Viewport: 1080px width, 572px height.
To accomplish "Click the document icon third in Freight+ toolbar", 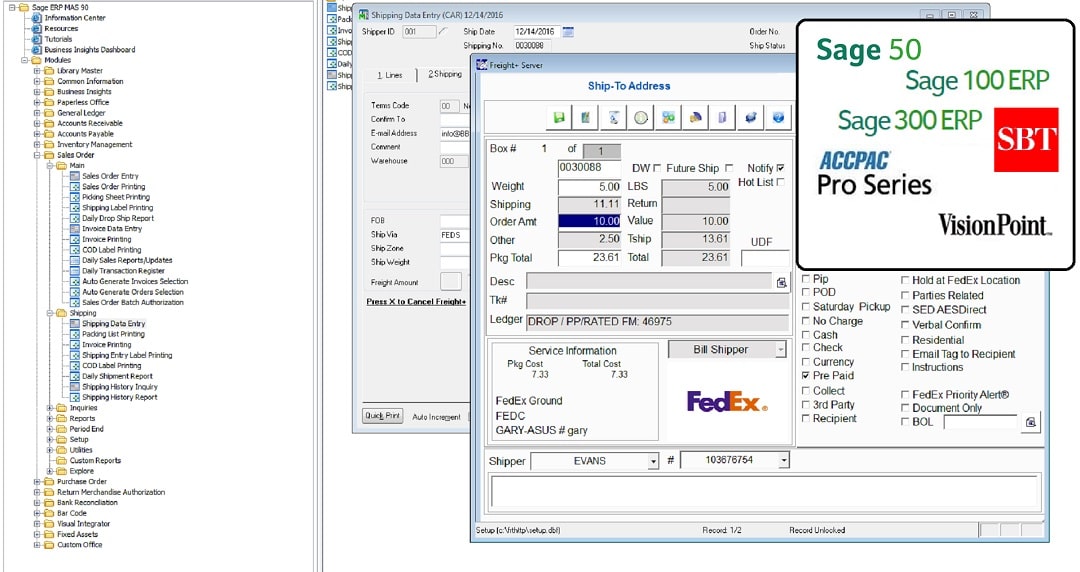I will point(613,118).
